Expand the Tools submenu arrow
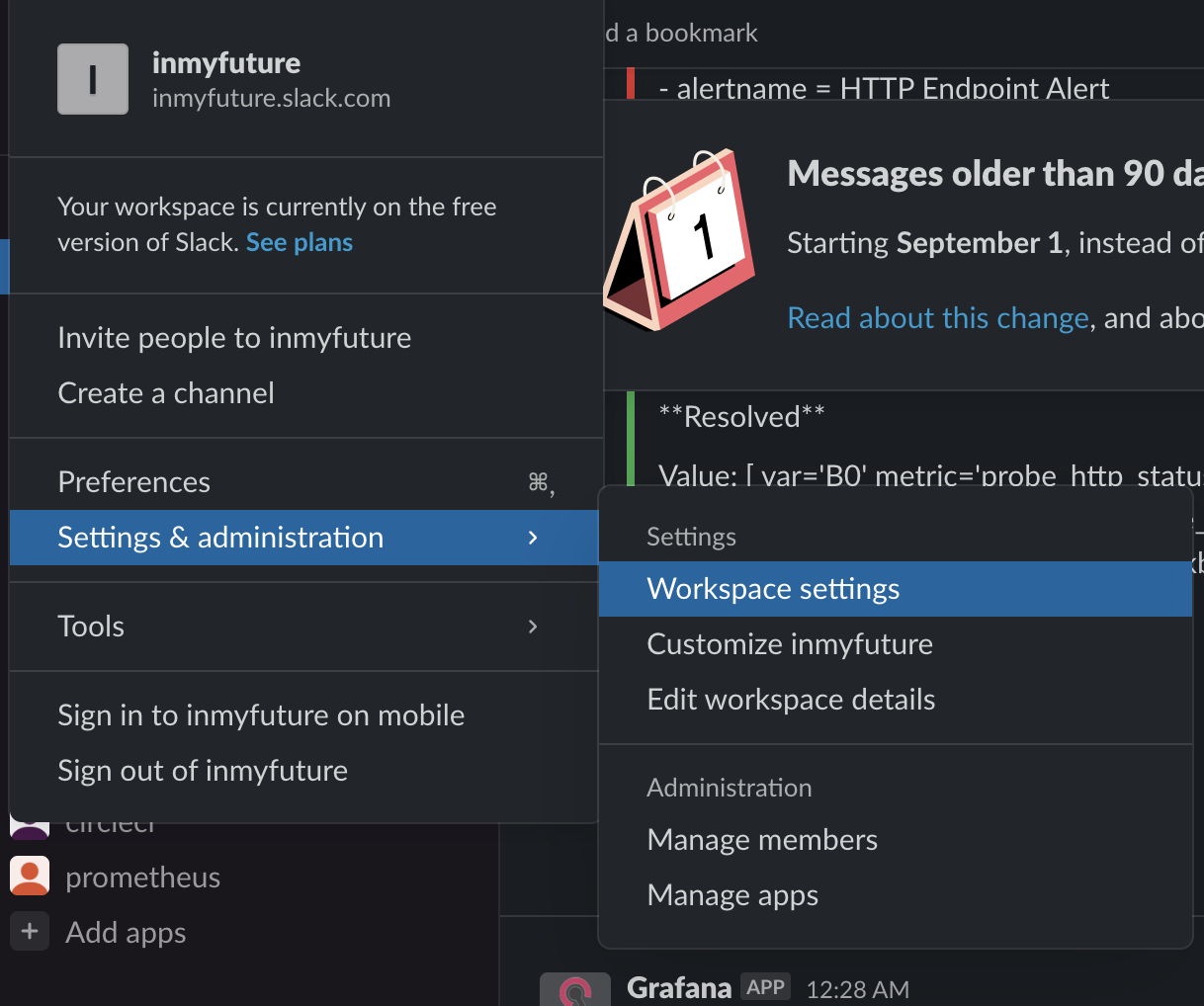 tap(533, 627)
